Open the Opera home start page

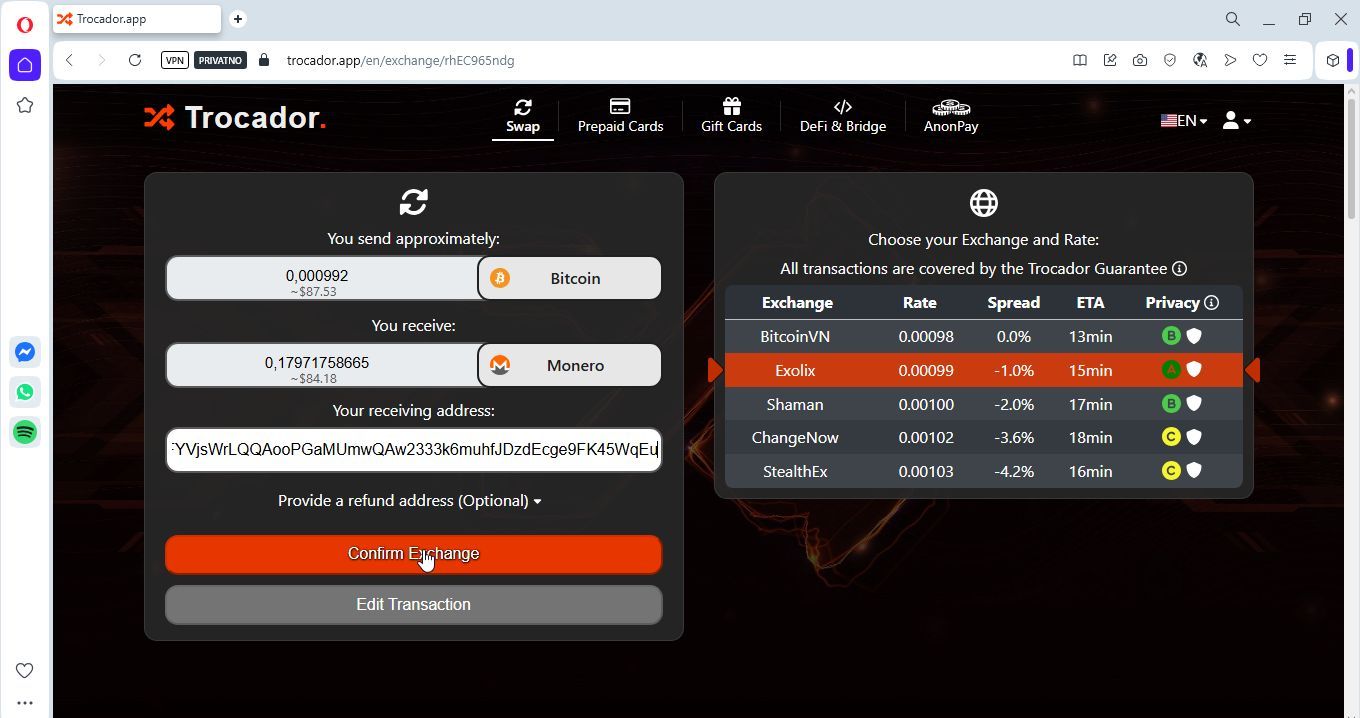pyautogui.click(x=25, y=65)
